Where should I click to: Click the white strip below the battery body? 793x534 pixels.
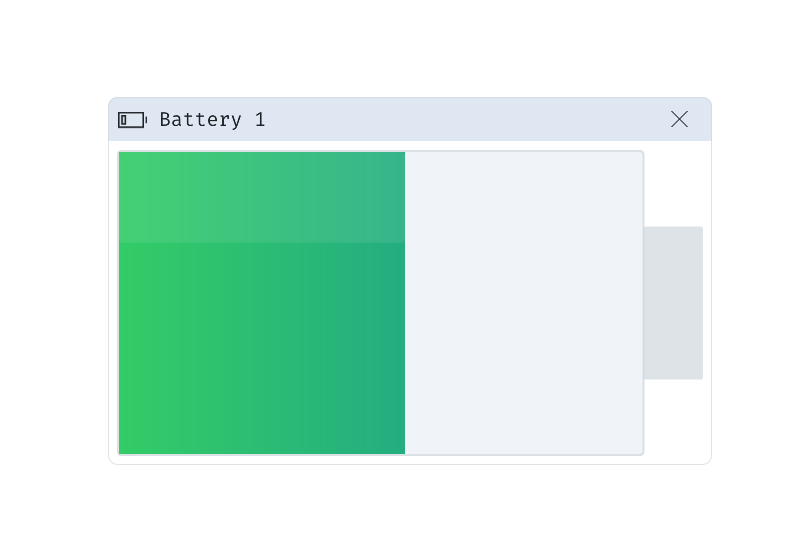coord(380,460)
